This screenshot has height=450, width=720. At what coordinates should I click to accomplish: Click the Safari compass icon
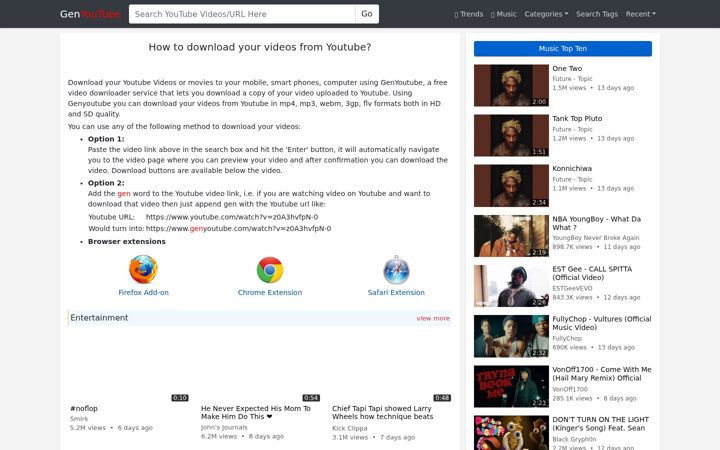pos(396,270)
